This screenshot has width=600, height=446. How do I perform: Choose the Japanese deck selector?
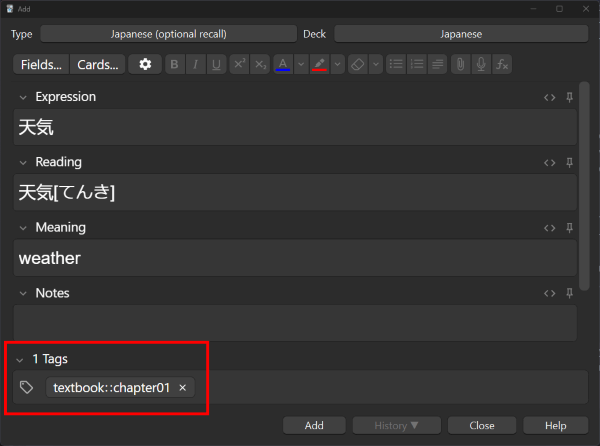(461, 34)
